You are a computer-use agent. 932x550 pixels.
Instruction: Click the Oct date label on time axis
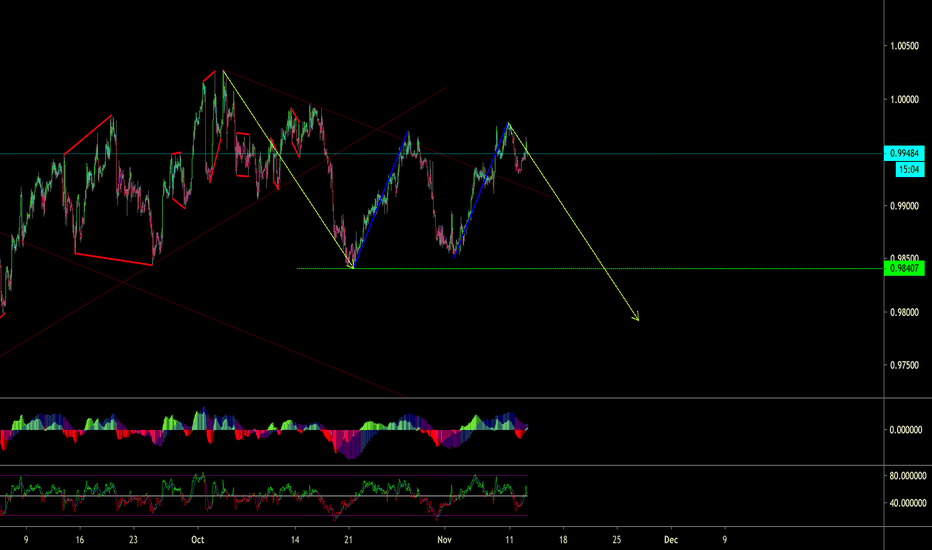point(198,540)
